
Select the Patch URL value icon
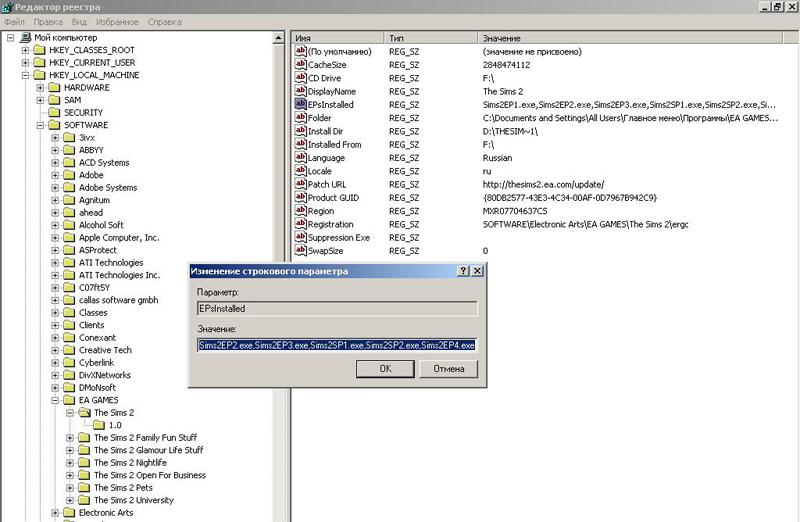(300, 184)
